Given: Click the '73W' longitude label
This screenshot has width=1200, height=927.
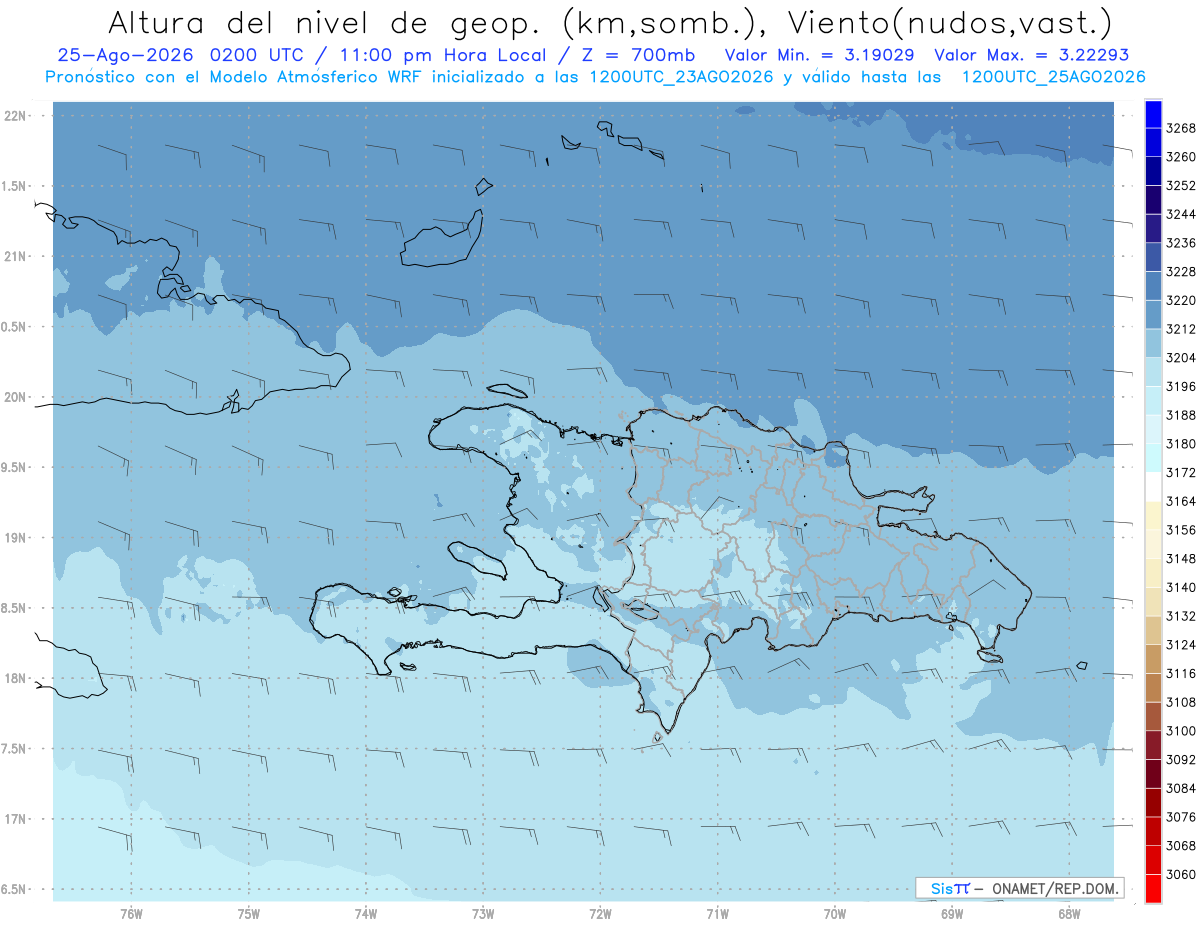Looking at the screenshot, I should click(483, 913).
